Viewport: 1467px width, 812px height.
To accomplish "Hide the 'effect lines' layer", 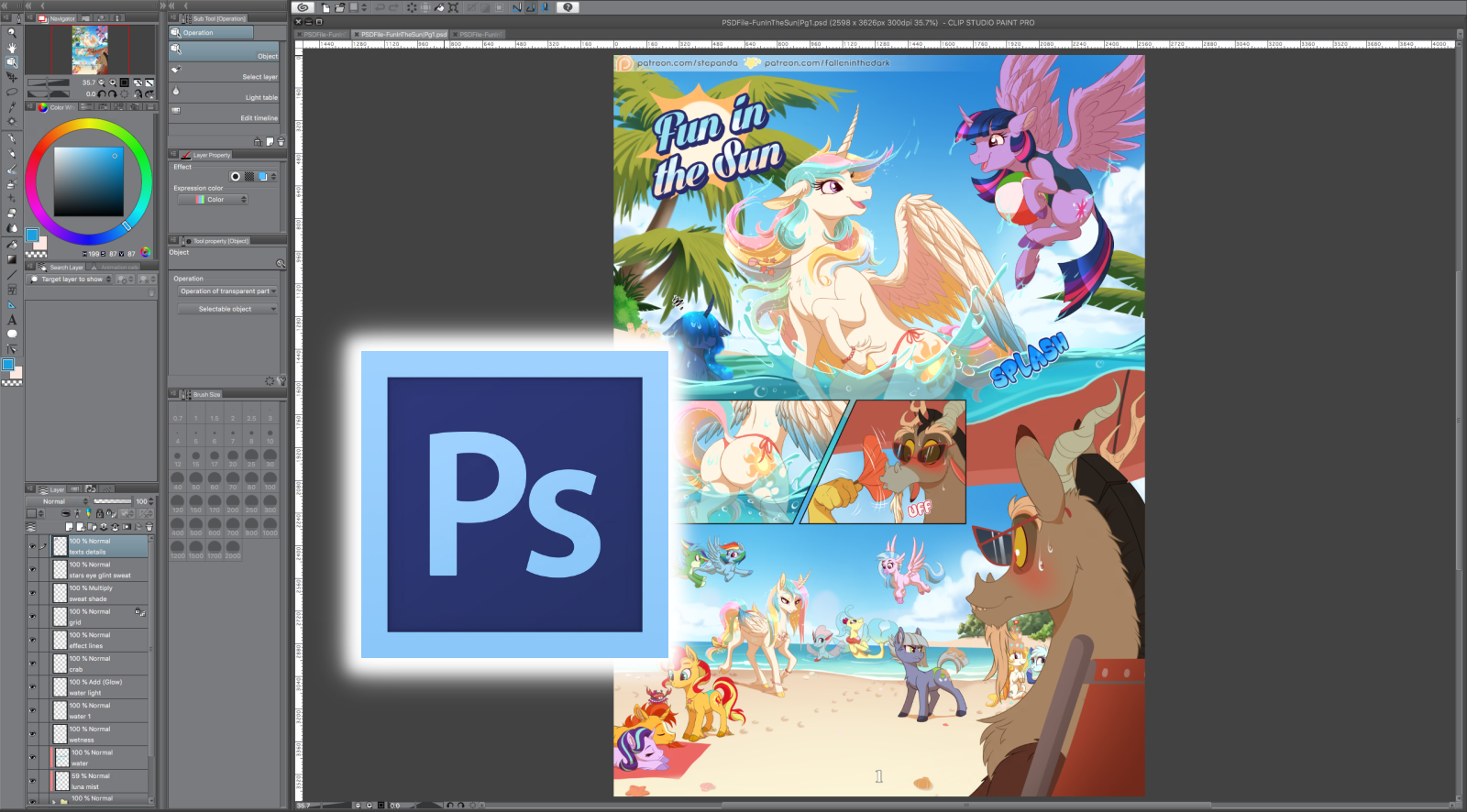I will 32,640.
